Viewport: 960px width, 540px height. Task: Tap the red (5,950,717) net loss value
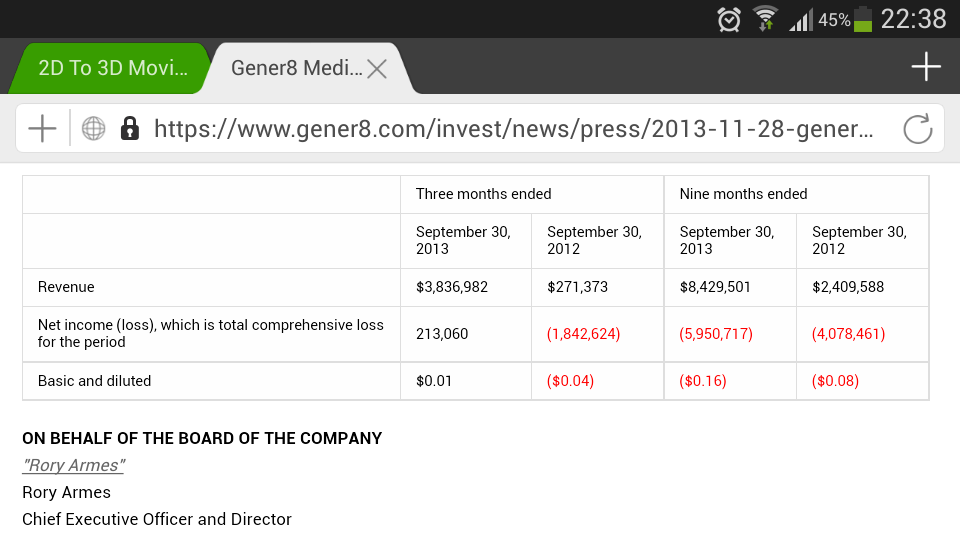coord(716,334)
